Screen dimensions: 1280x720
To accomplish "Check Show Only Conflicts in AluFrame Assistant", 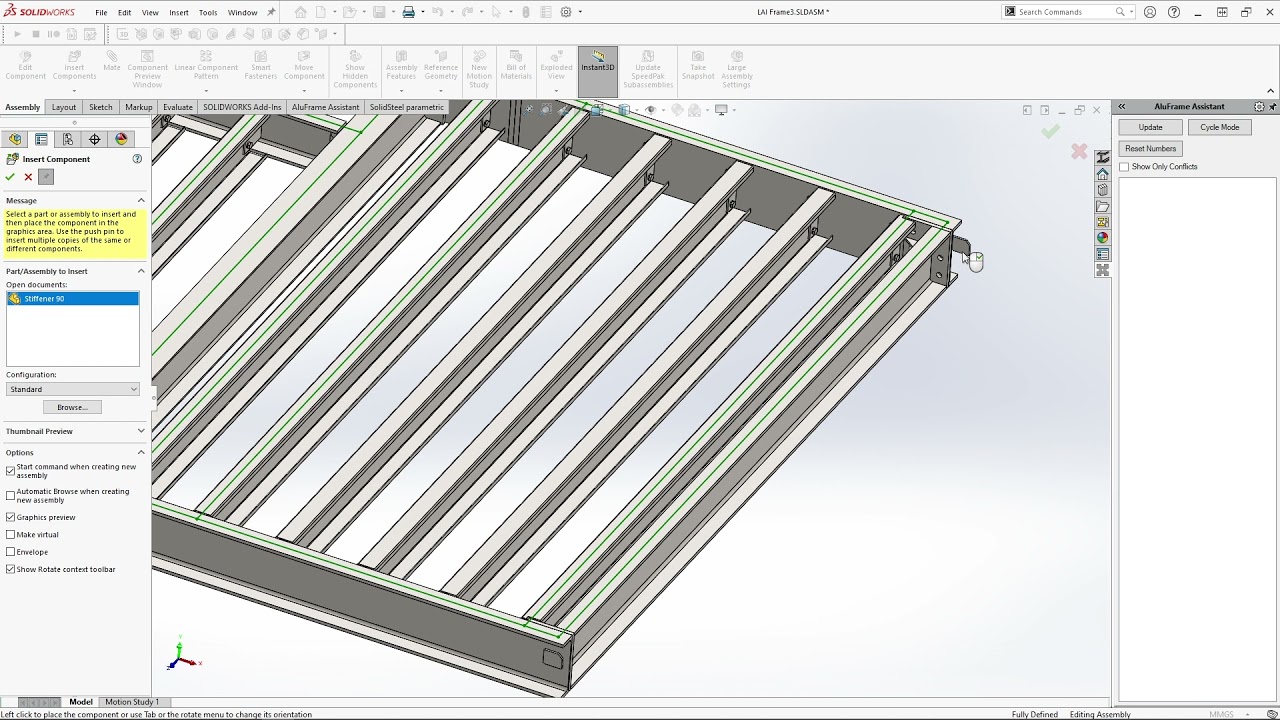I will tap(1124, 167).
